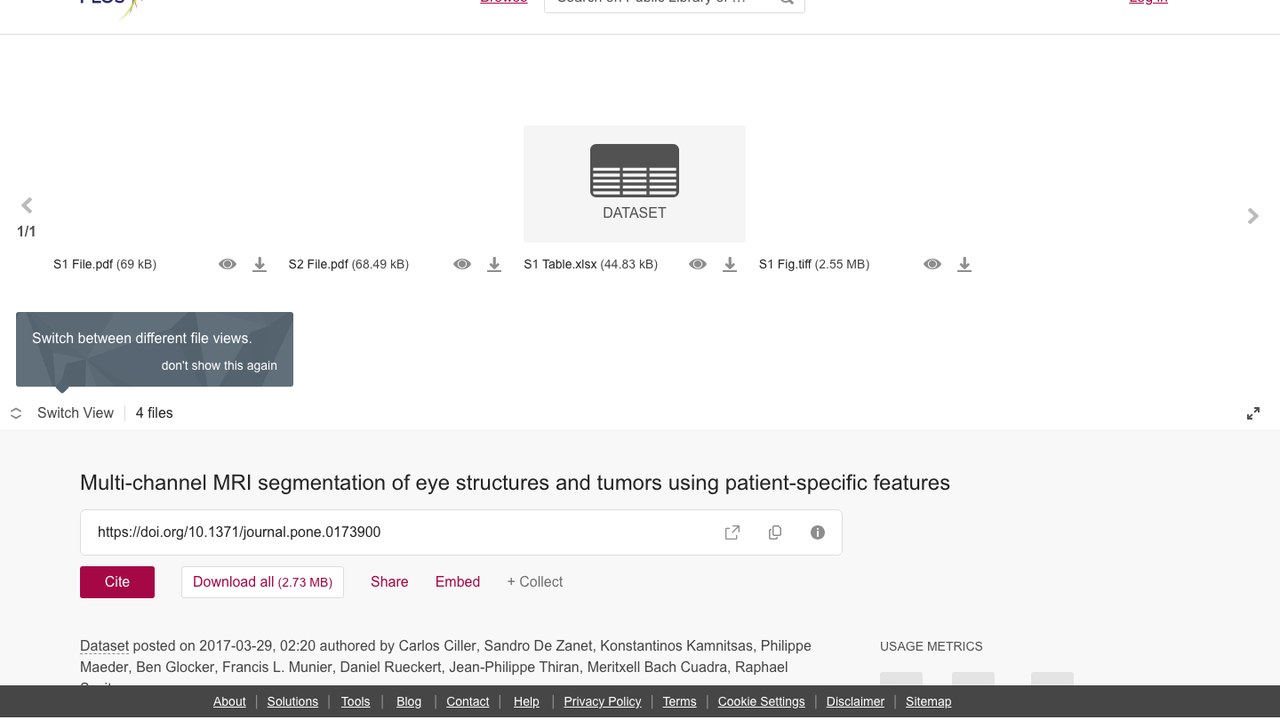This screenshot has width=1280, height=720.
Task: Open Tools in the footer
Action: 355,702
